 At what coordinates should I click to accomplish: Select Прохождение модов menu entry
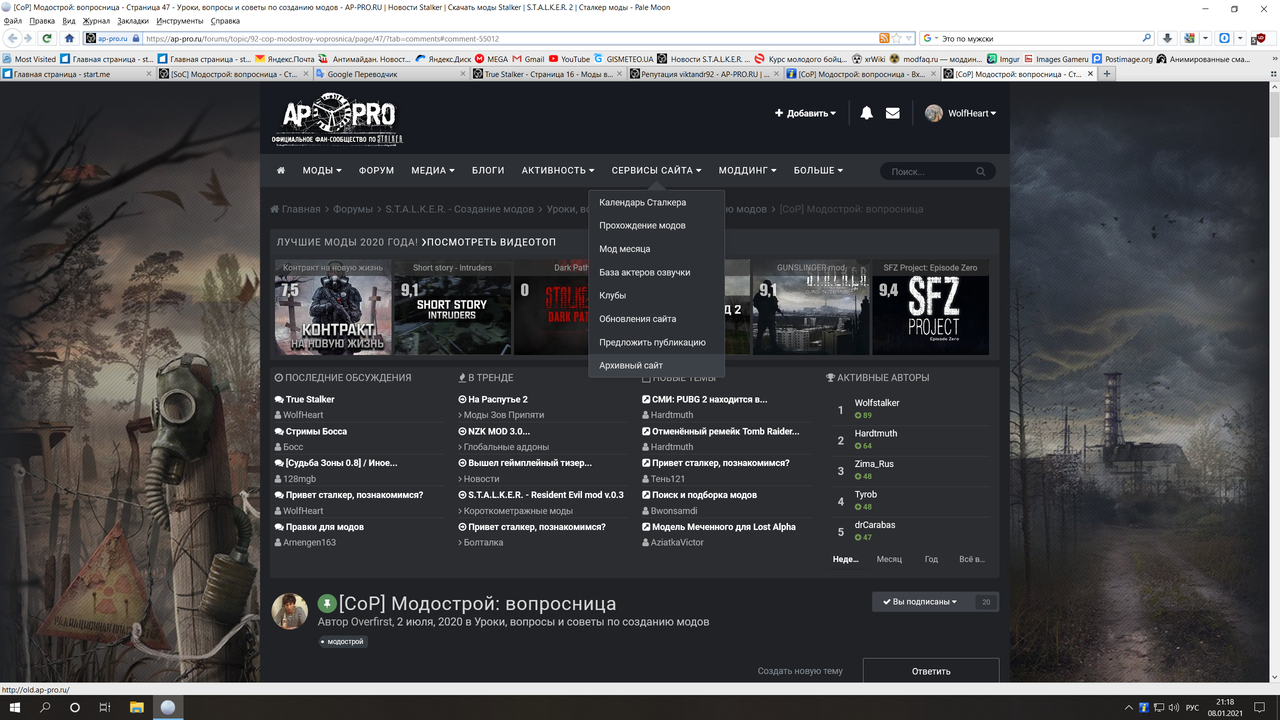[x=656, y=226]
